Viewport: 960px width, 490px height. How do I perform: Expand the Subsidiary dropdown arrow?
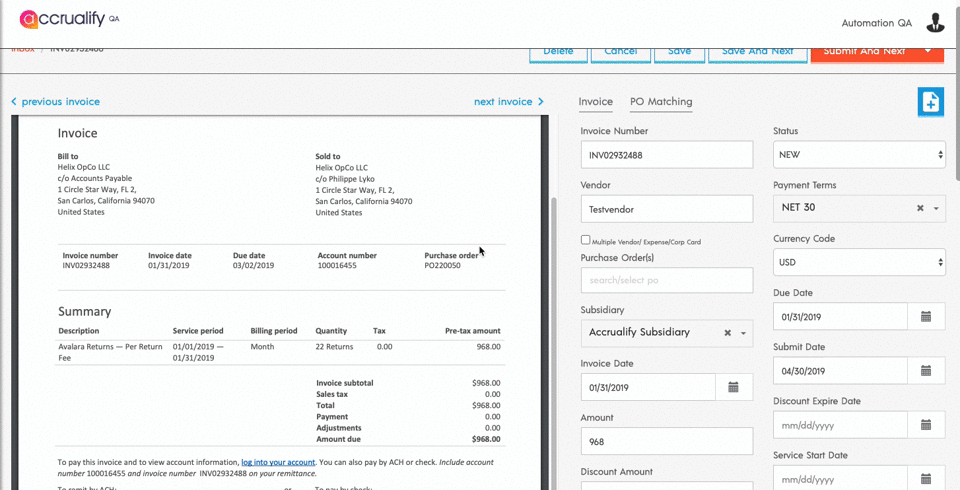click(x=744, y=334)
